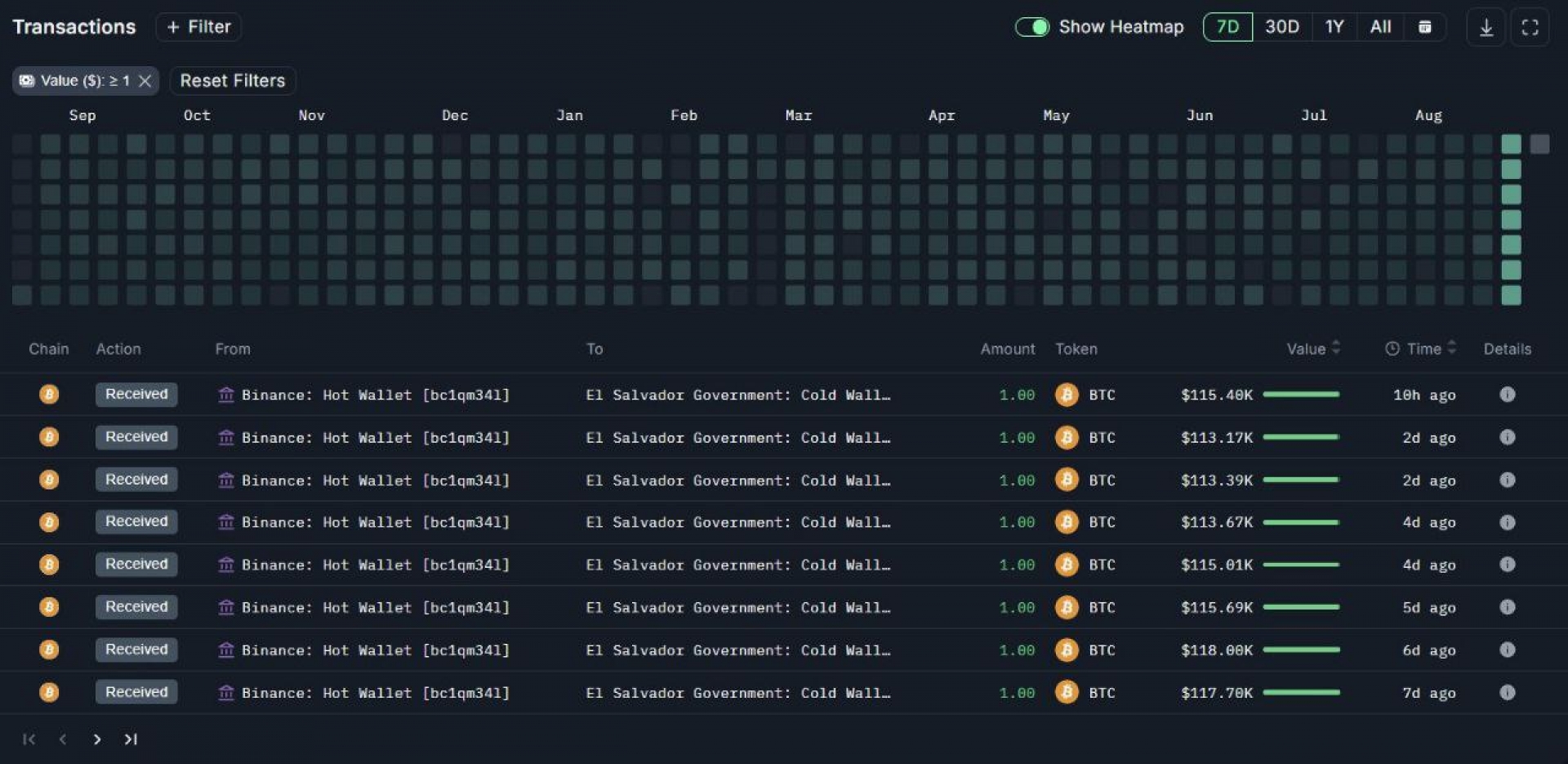Image resolution: width=1568 pixels, height=764 pixels.
Task: Click the Reset Filters button
Action: click(x=233, y=81)
